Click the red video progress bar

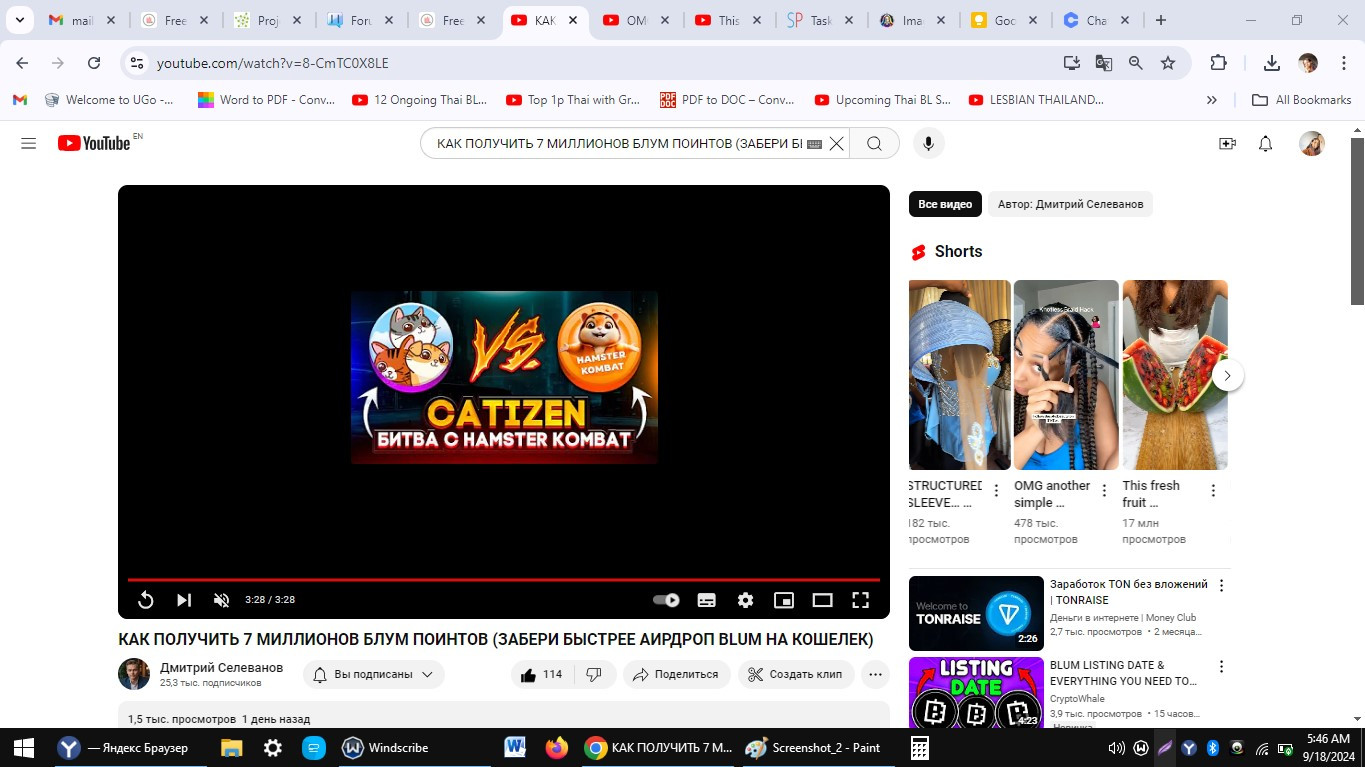click(504, 580)
